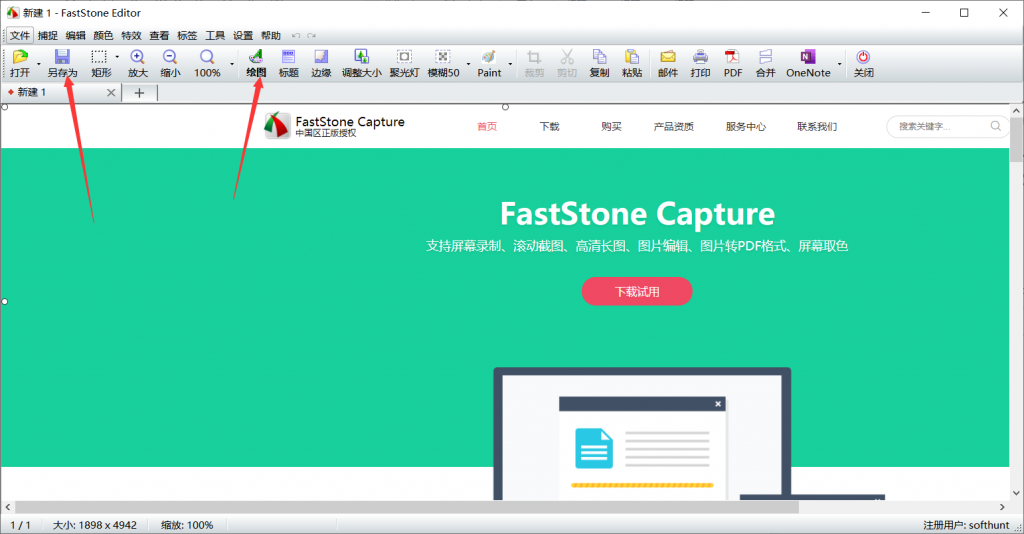Set zoom to 100% using toolbar icon
The image size is (1024, 534).
[207, 63]
